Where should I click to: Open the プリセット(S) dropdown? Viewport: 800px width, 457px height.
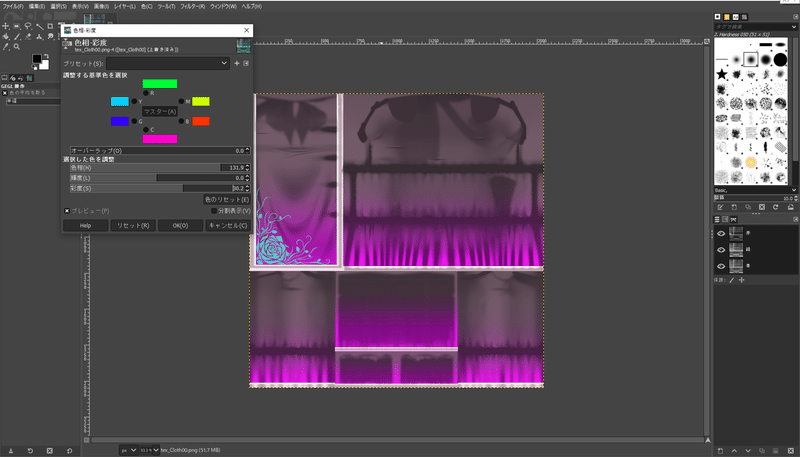[x=168, y=63]
